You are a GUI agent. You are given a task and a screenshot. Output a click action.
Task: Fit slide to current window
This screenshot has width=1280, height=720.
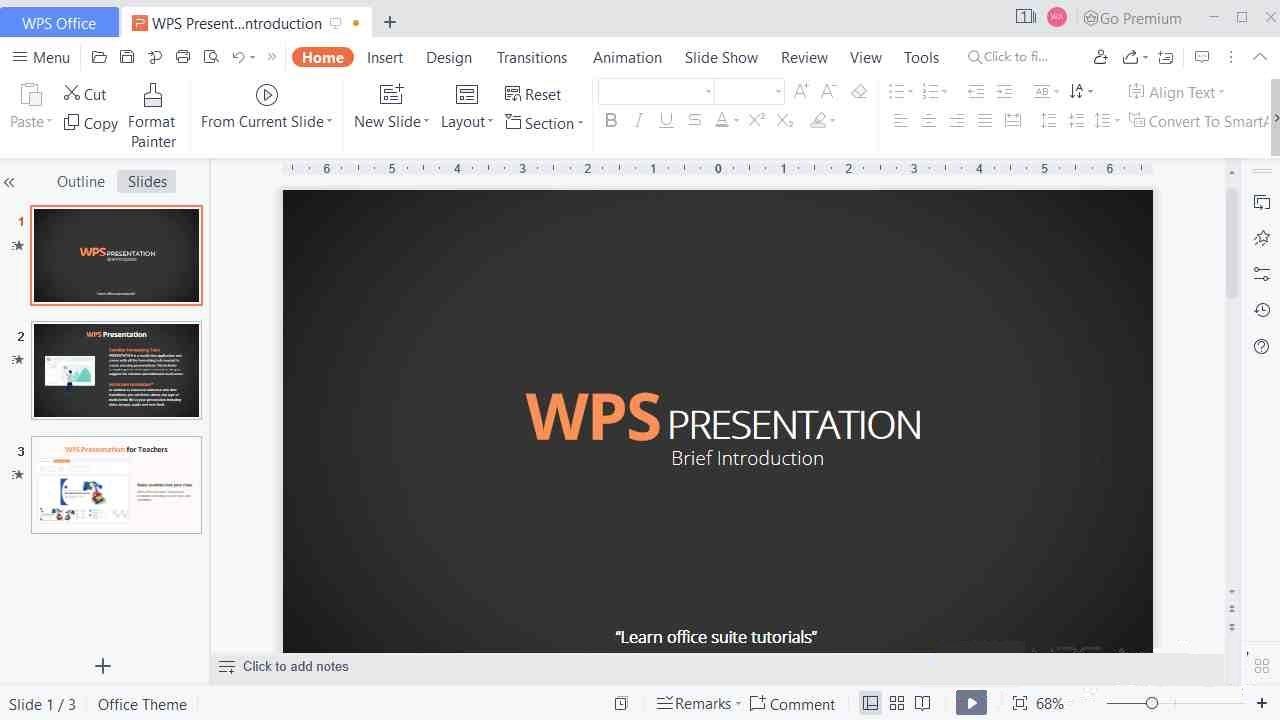pos(1018,703)
